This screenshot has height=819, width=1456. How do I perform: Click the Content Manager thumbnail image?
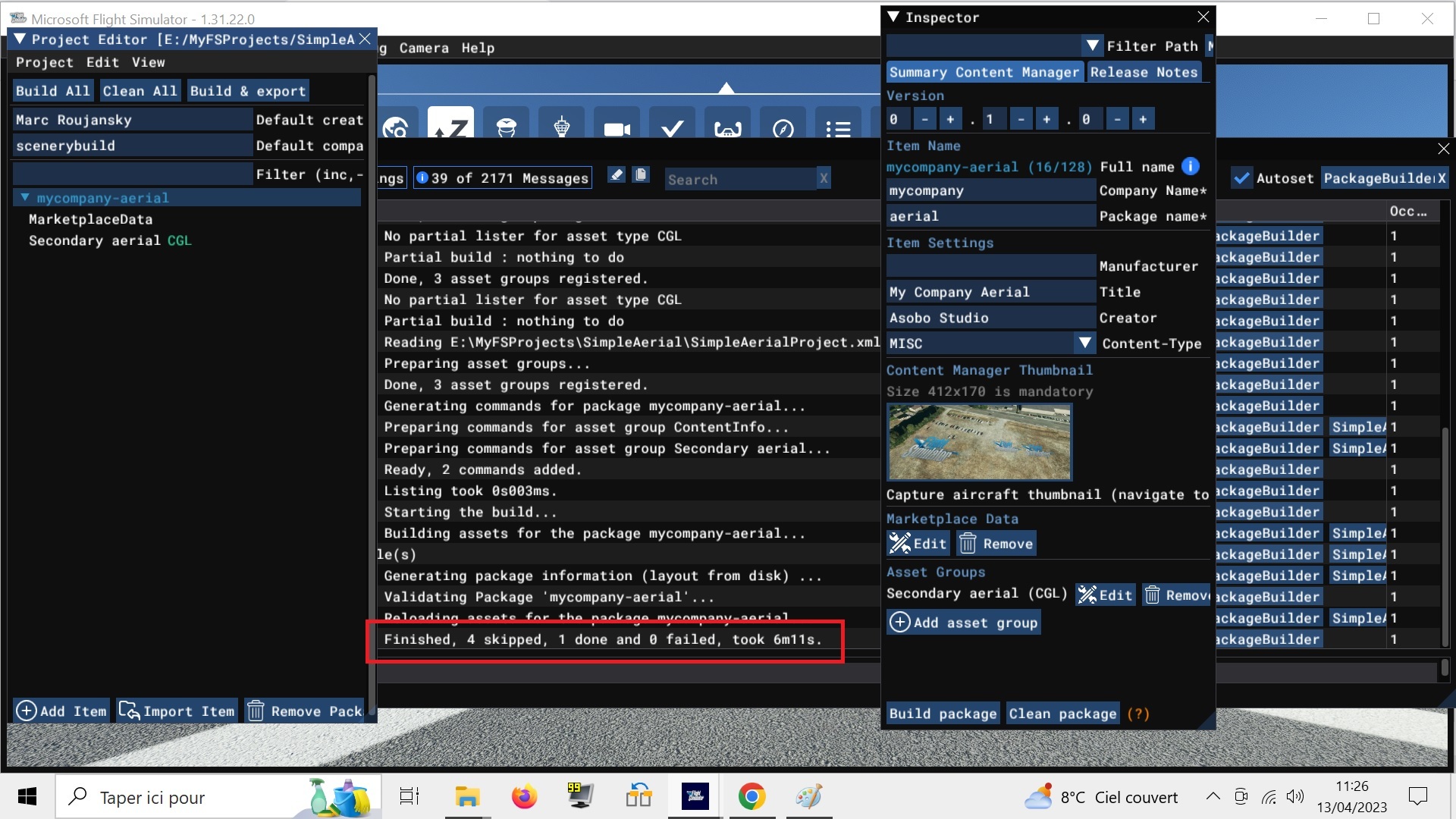click(x=979, y=442)
